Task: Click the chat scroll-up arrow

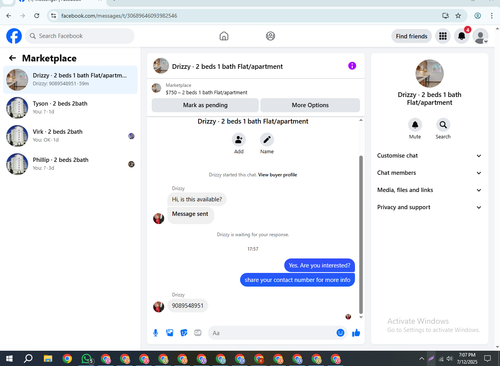Action: (x=361, y=120)
